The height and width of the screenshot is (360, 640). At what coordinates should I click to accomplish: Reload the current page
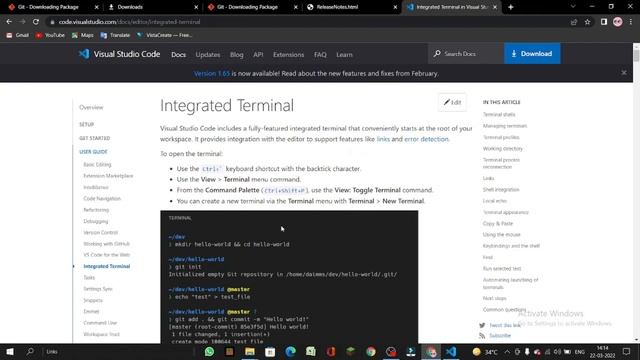(36, 22)
